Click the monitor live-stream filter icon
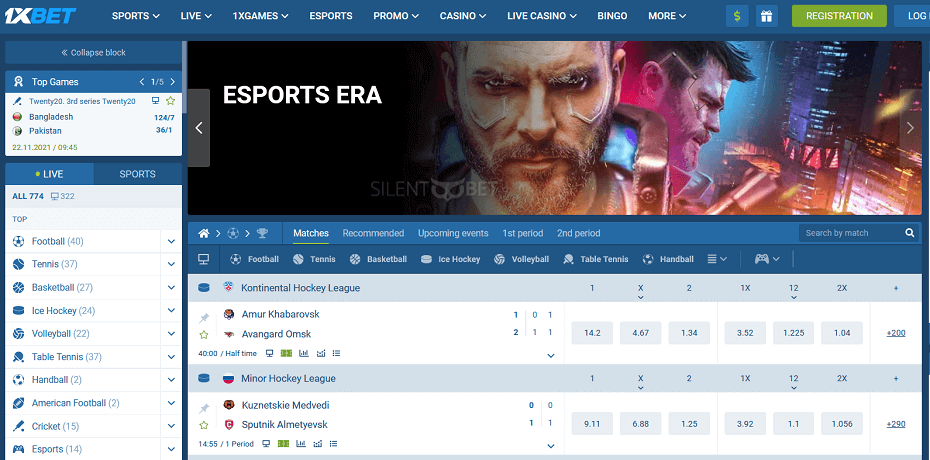 (203, 259)
